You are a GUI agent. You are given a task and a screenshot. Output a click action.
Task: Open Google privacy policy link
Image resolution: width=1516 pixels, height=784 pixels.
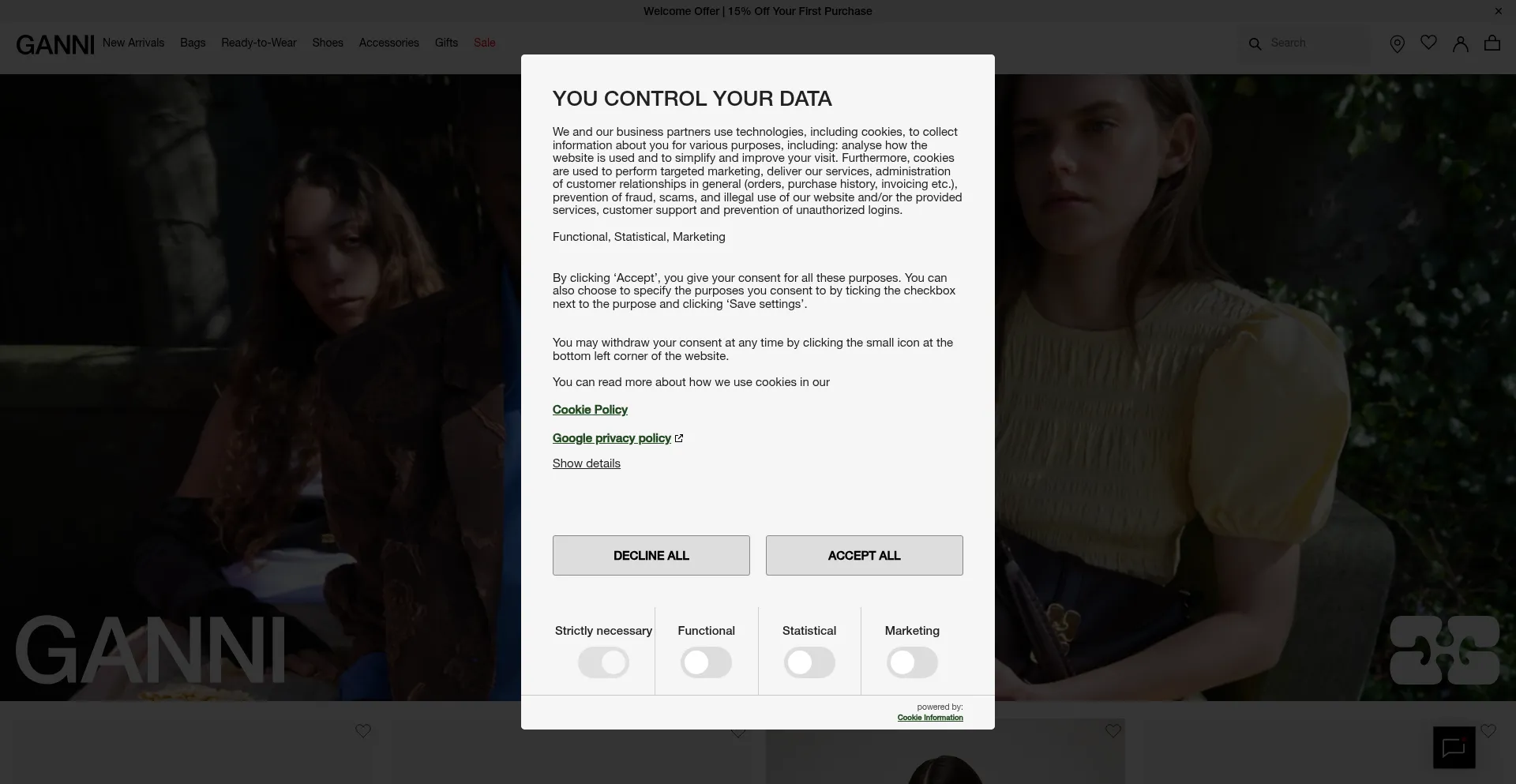pos(612,438)
